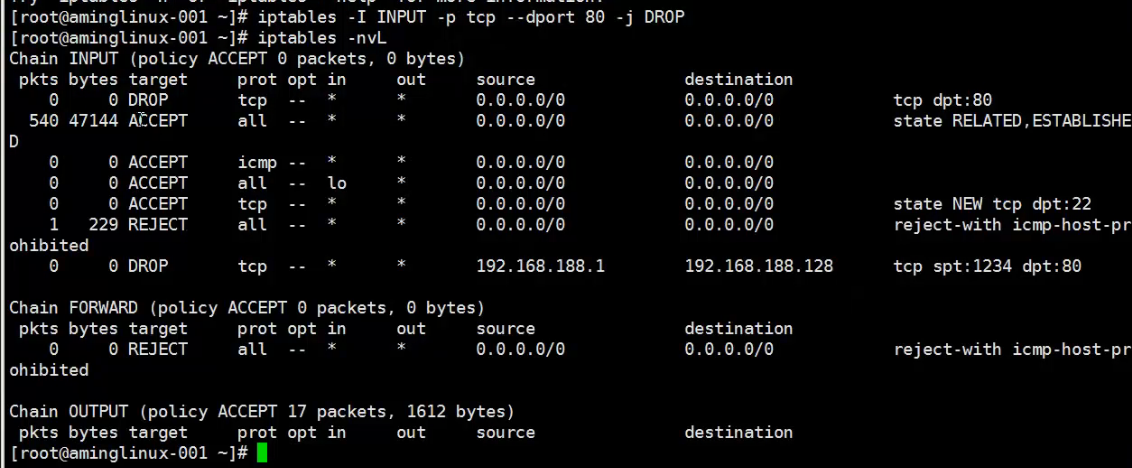Viewport: 1132px width, 468px height.
Task: Select 'Chain INPUT' heading line
Action: coord(237,58)
